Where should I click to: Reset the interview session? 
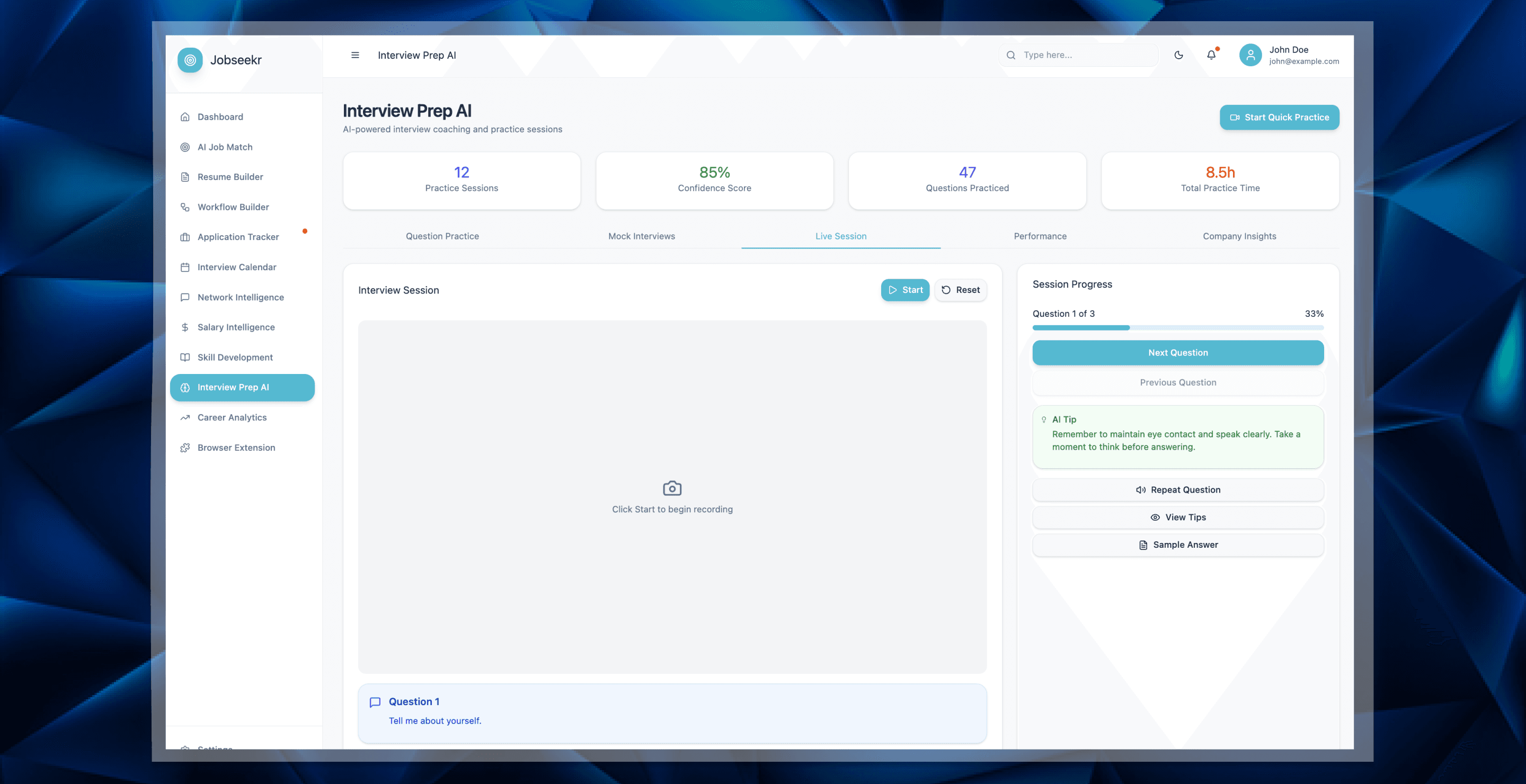(960, 290)
